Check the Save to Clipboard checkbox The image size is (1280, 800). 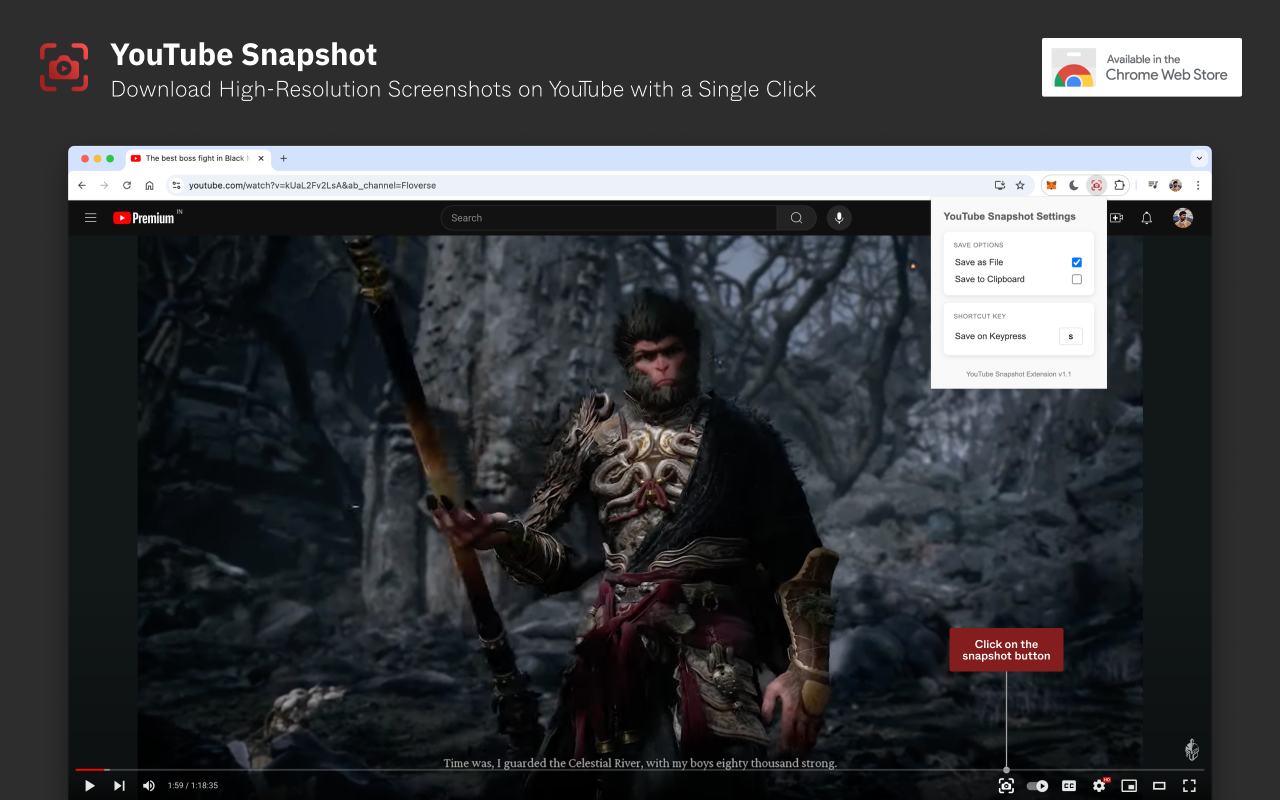(1077, 279)
